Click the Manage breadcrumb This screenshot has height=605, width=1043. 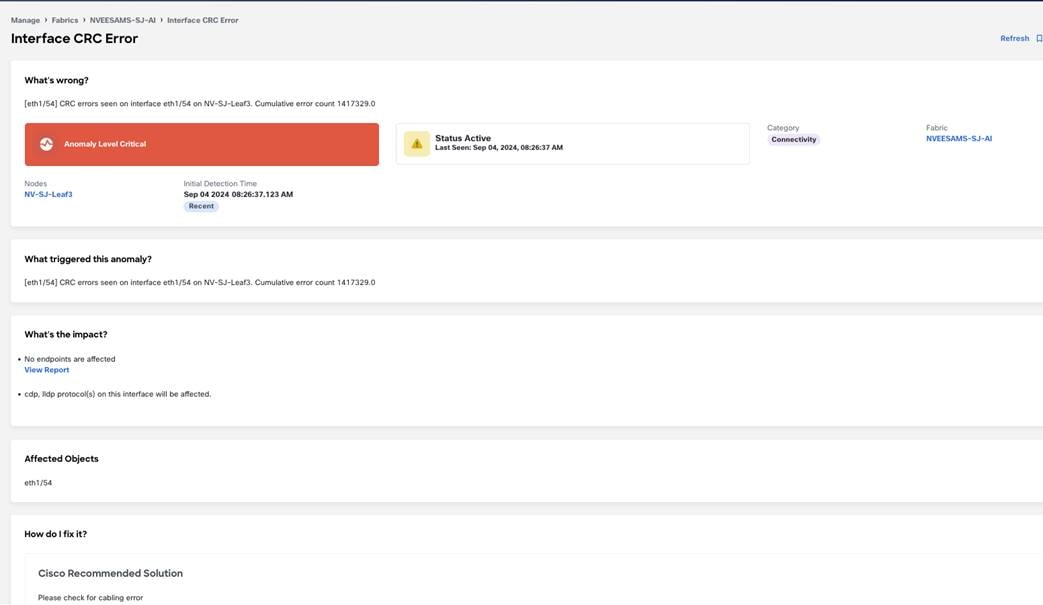[x=25, y=20]
